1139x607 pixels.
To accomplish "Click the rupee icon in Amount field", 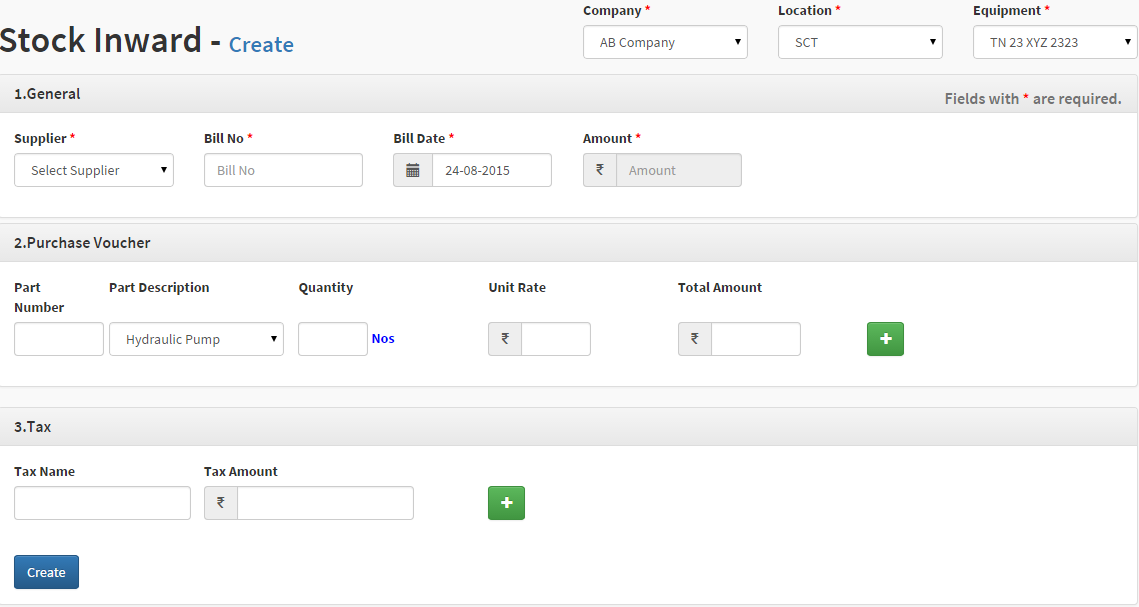I will [x=600, y=170].
